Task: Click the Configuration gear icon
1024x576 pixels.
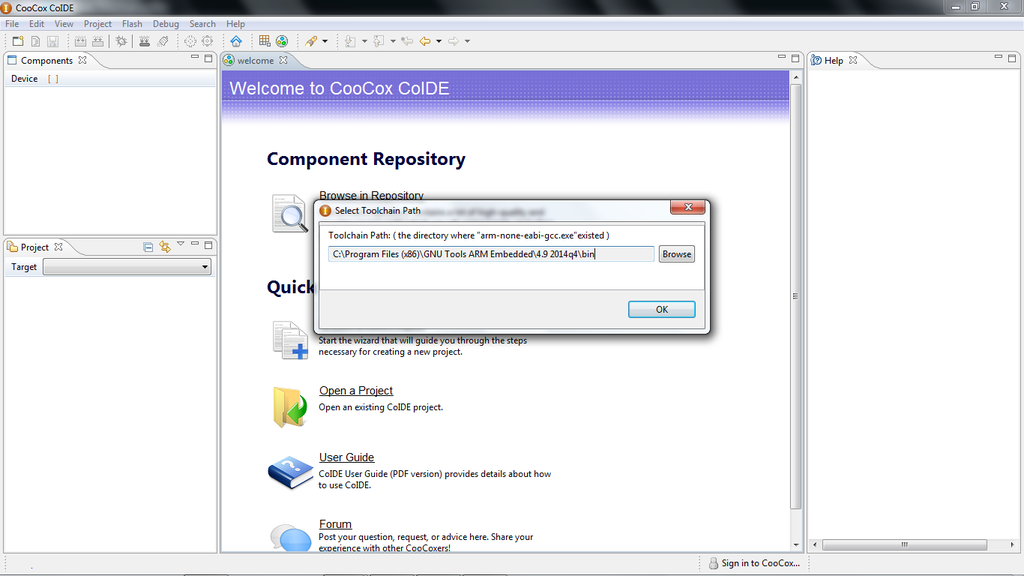Action: (207, 41)
